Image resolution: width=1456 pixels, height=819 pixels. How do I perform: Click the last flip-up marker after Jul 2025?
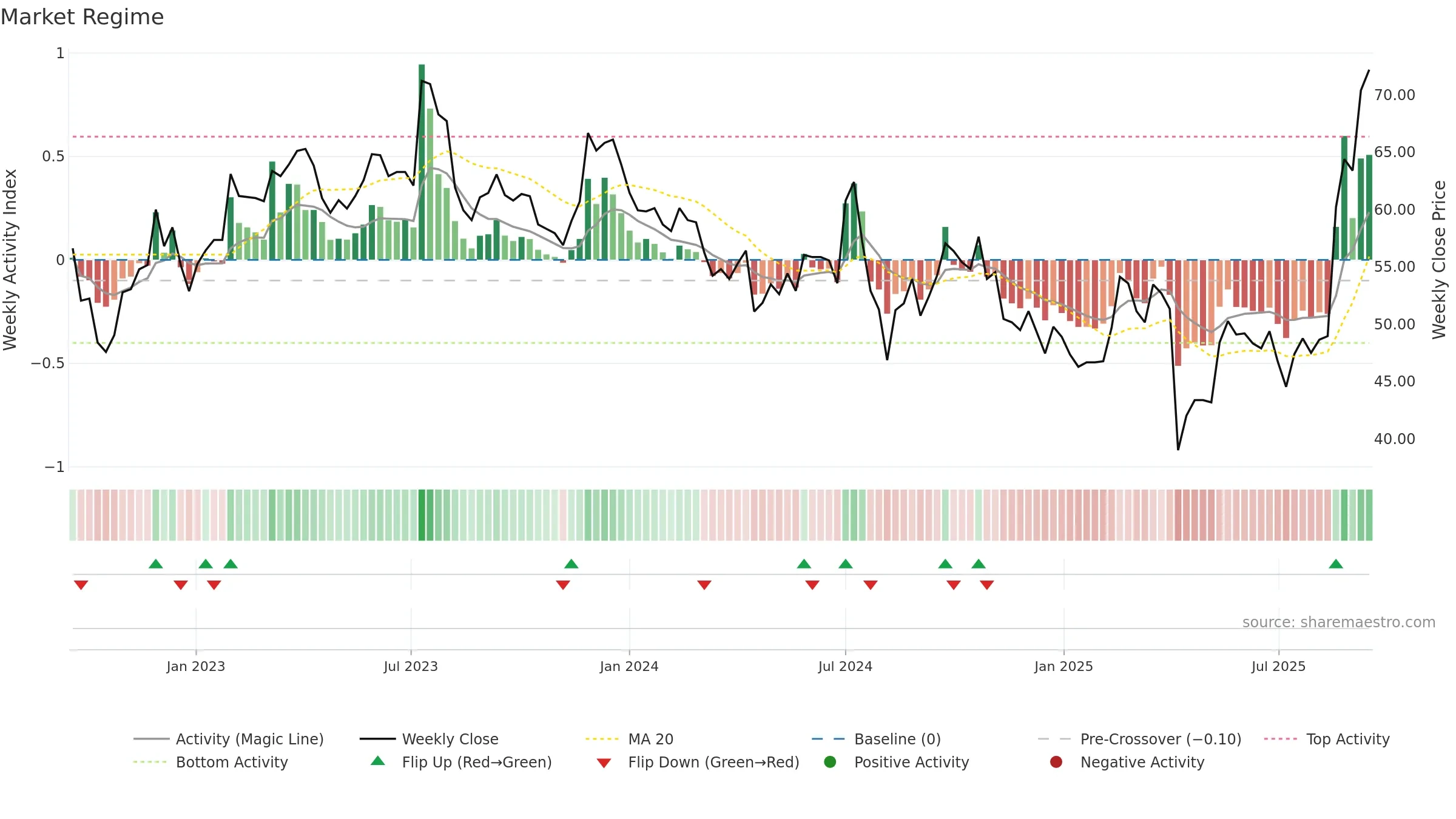pyautogui.click(x=1336, y=564)
